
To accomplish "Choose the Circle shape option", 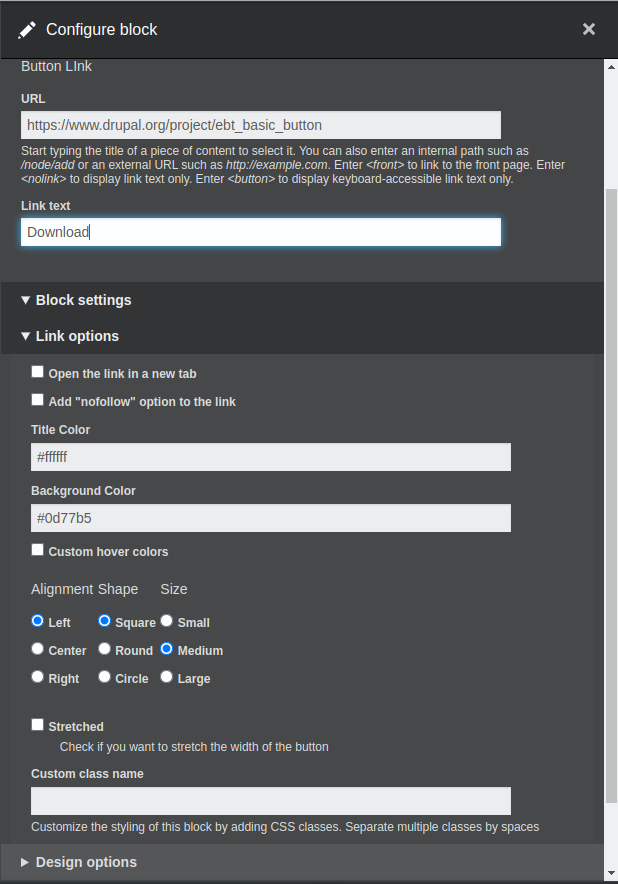I will coord(104,677).
